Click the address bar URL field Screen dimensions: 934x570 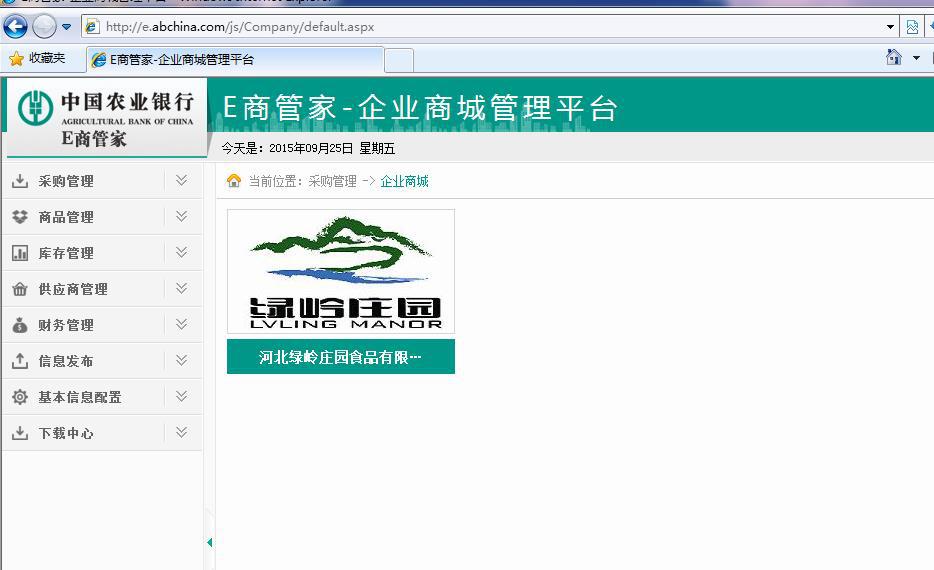pos(482,27)
